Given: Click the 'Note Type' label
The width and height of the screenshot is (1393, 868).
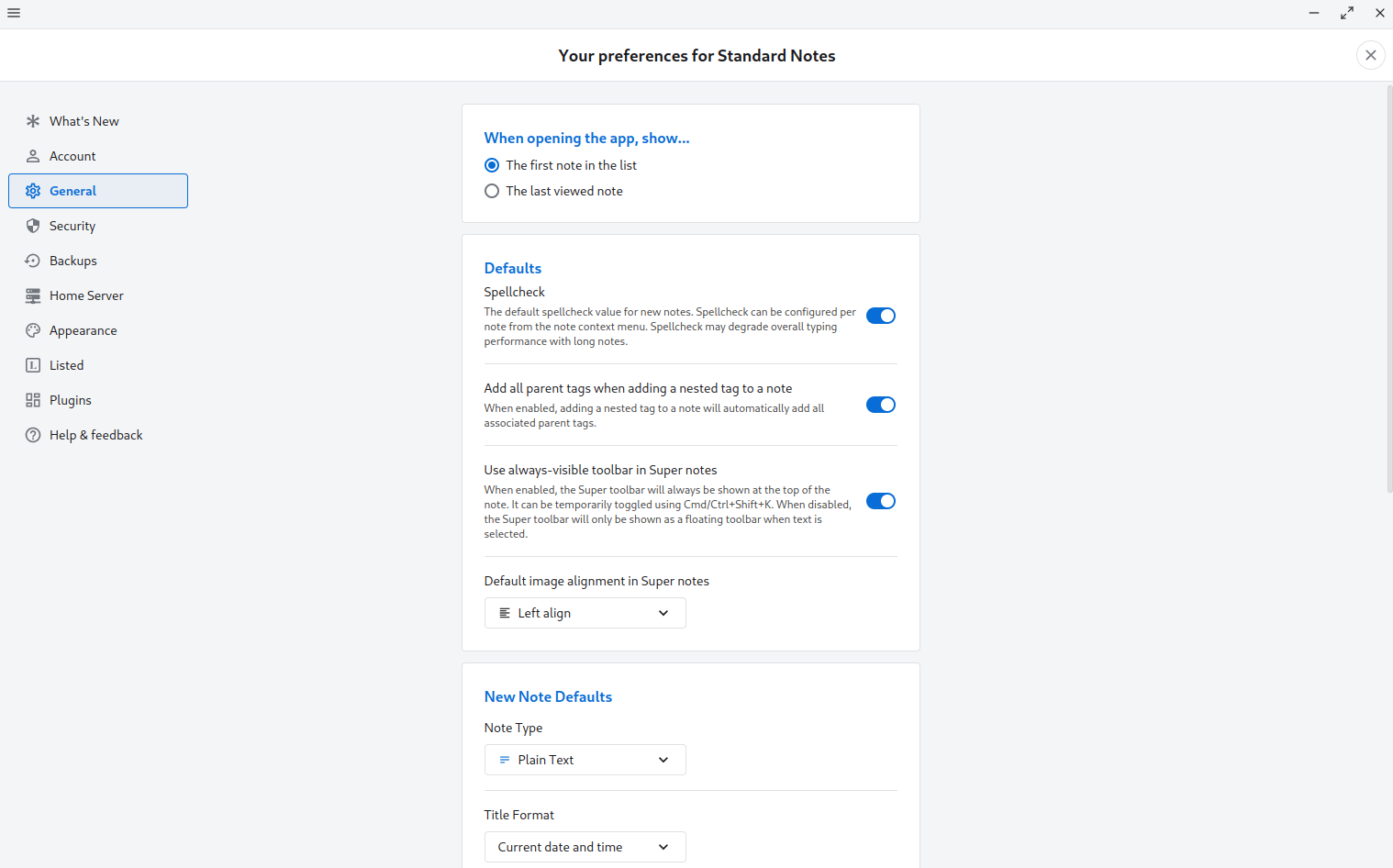Looking at the screenshot, I should (513, 728).
